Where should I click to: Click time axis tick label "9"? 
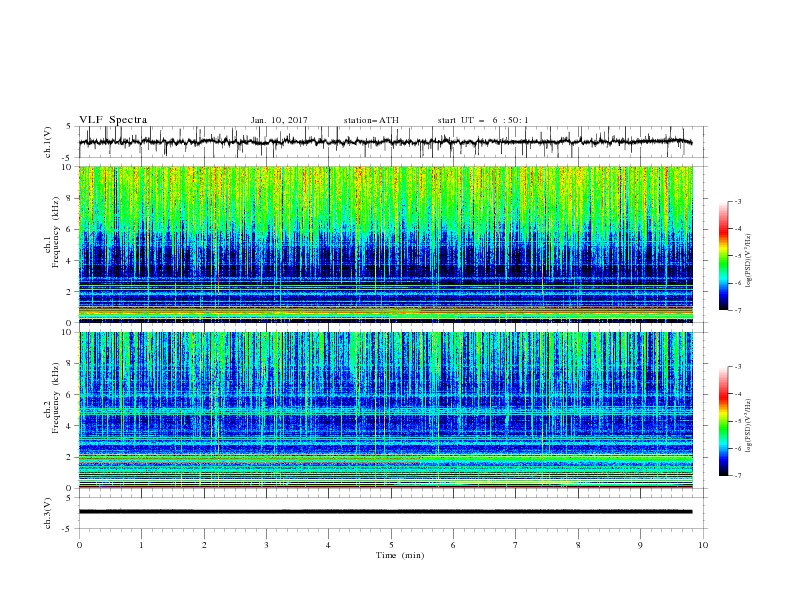pyautogui.click(x=640, y=545)
